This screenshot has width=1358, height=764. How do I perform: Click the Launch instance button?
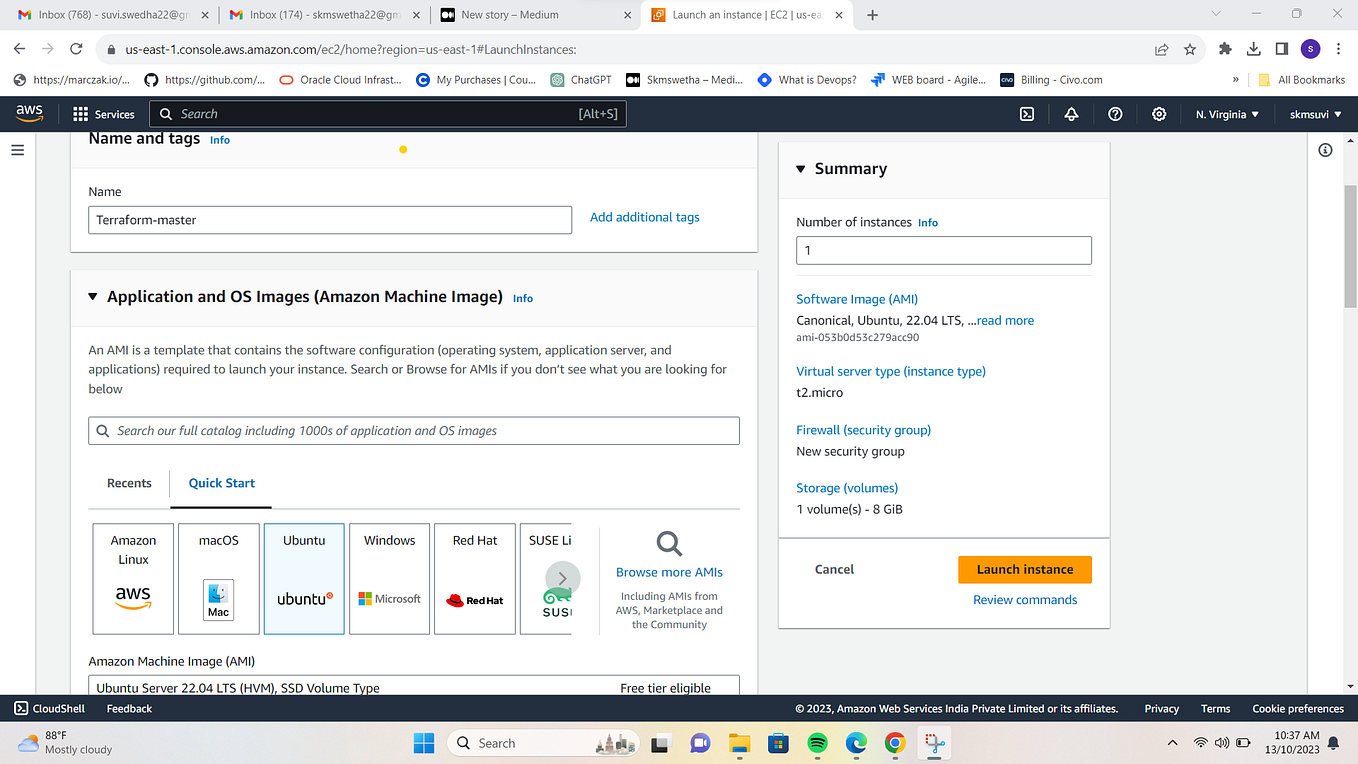click(x=1024, y=569)
